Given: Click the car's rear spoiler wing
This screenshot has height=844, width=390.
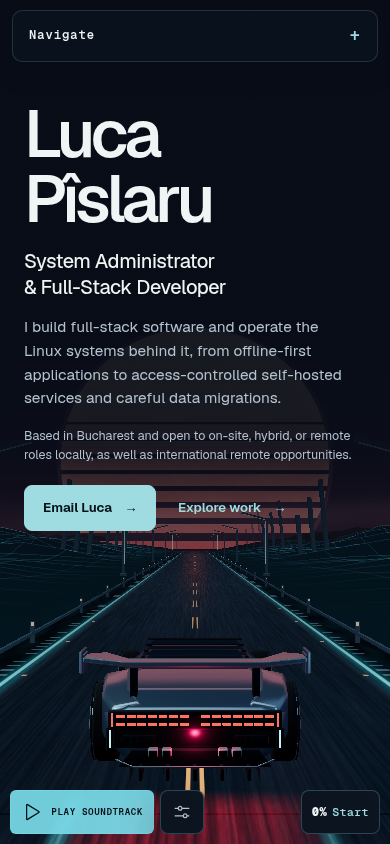Looking at the screenshot, I should (195, 658).
